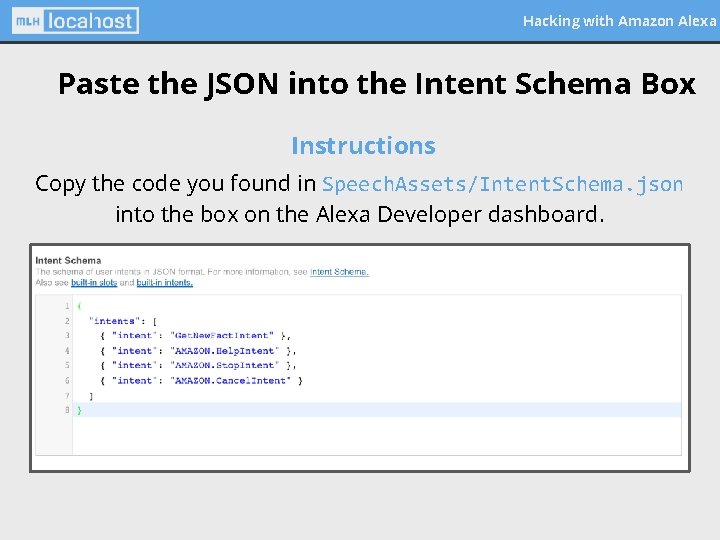
Task: Click the opening brace on line 1
Action: (79, 306)
